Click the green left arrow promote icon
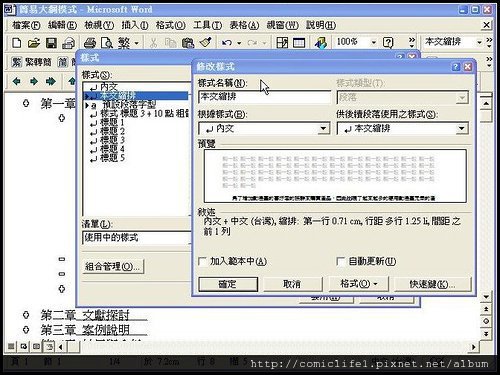This screenshot has width=500, height=375. [x=16, y=81]
